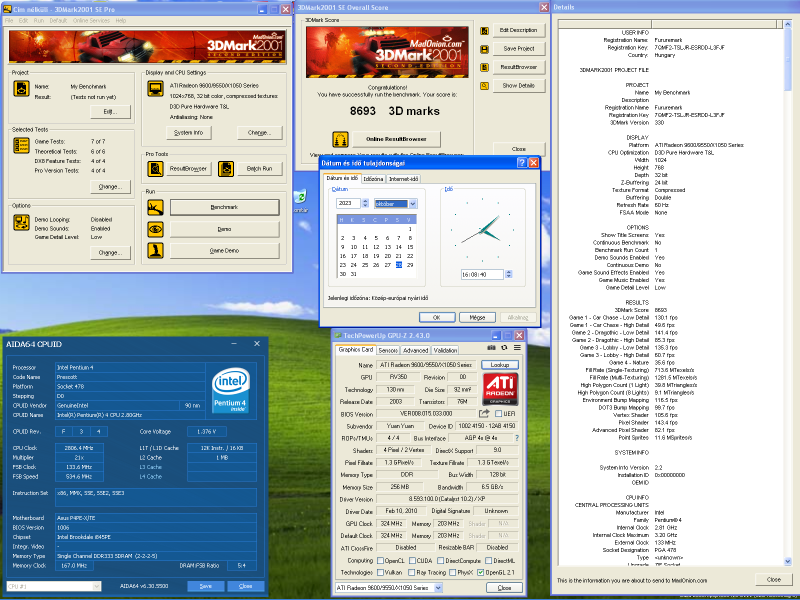Viewport: 800px width, 600px height.
Task: Click the time spinner arrows below the clock
Action: 508,274
